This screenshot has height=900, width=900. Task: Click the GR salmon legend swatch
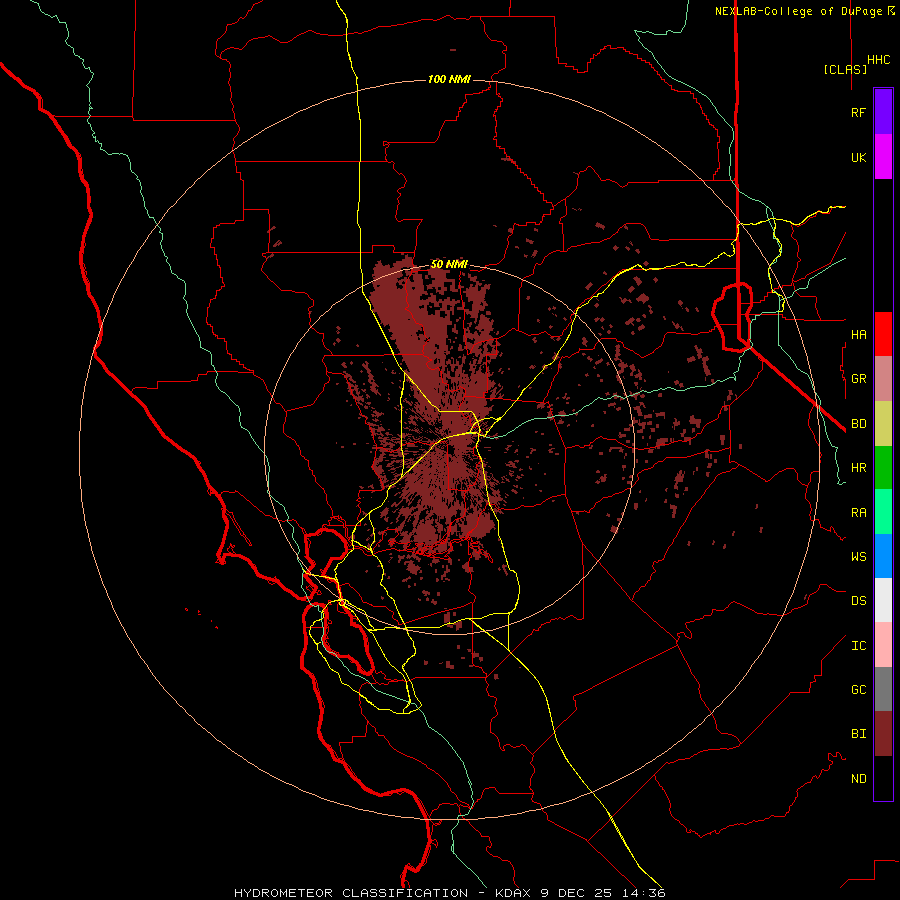click(x=883, y=379)
